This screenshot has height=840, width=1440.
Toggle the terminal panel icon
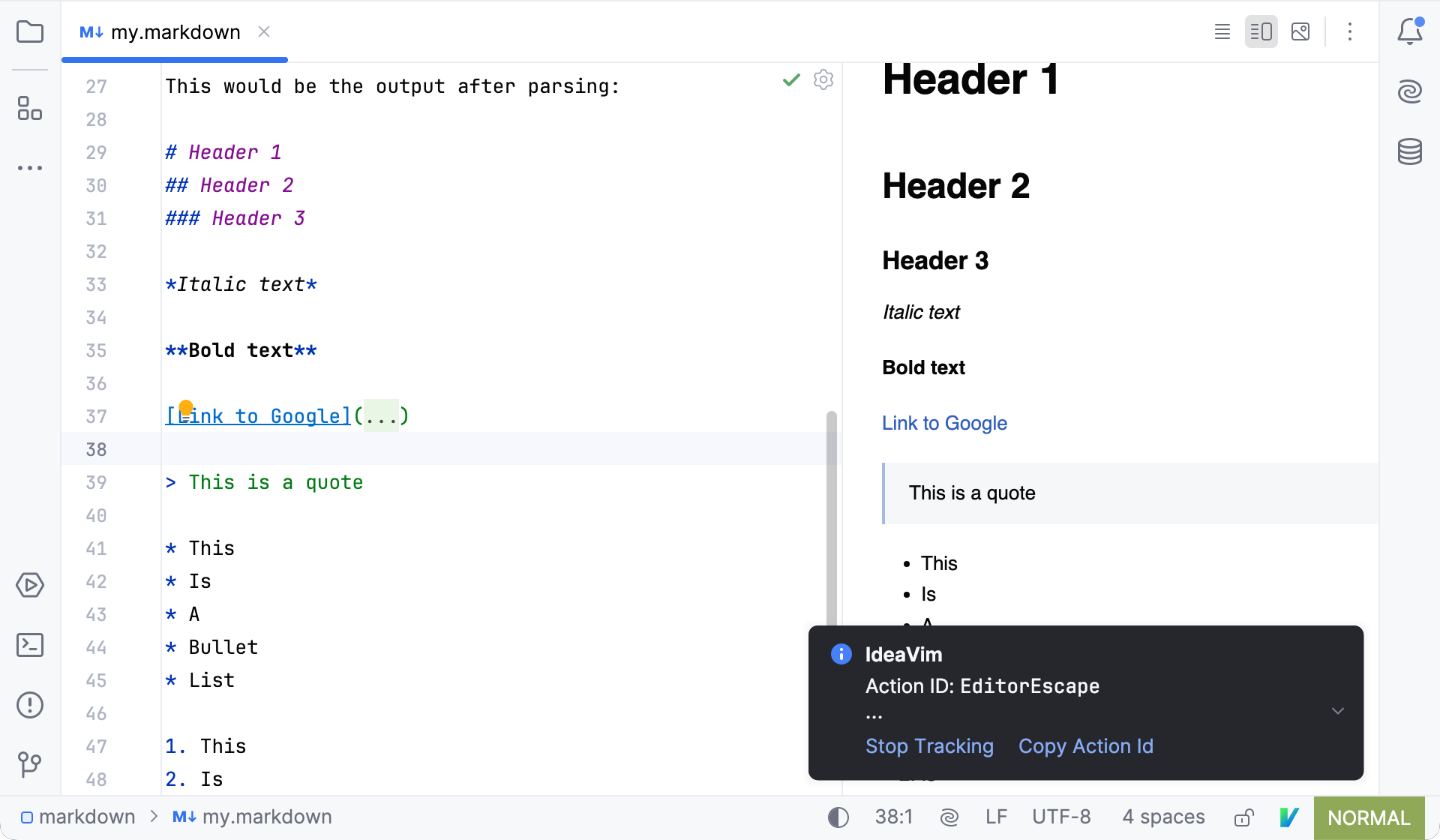coord(29,645)
